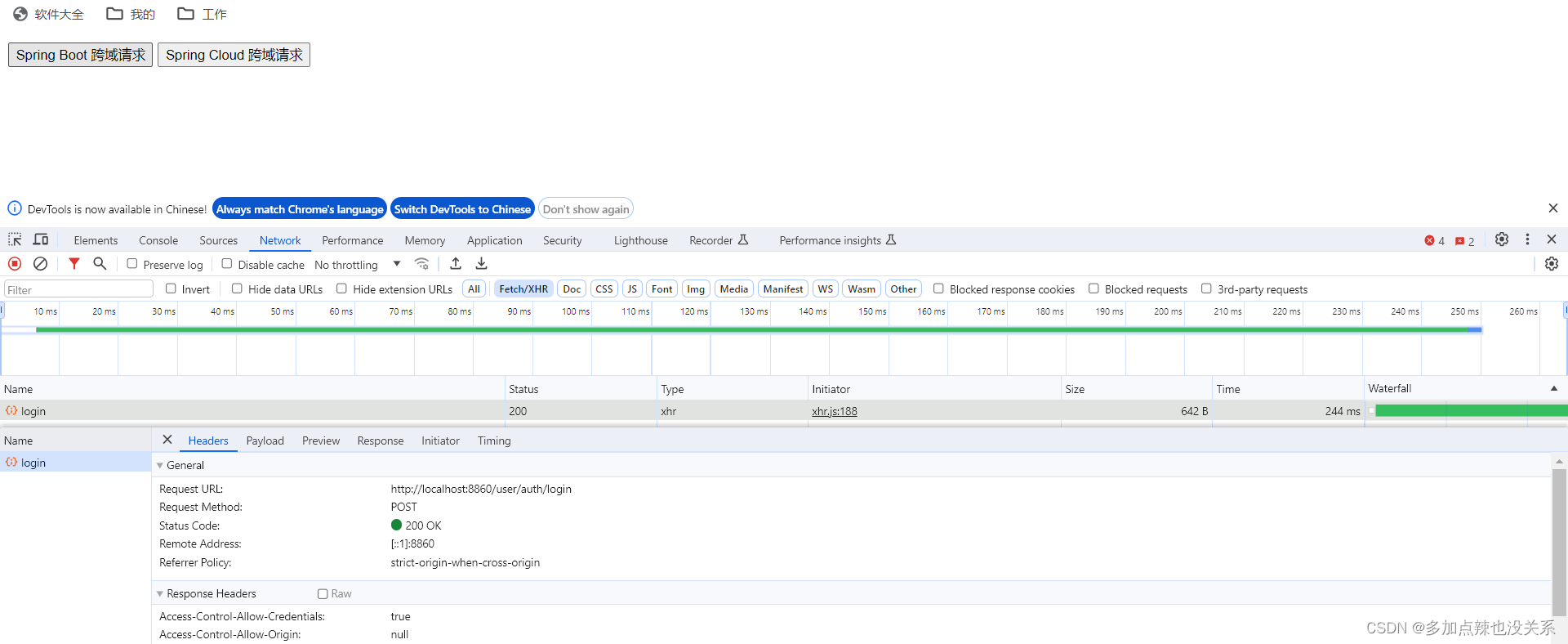The image size is (1568, 644).
Task: Open network conditions wifi icon
Action: (x=421, y=263)
